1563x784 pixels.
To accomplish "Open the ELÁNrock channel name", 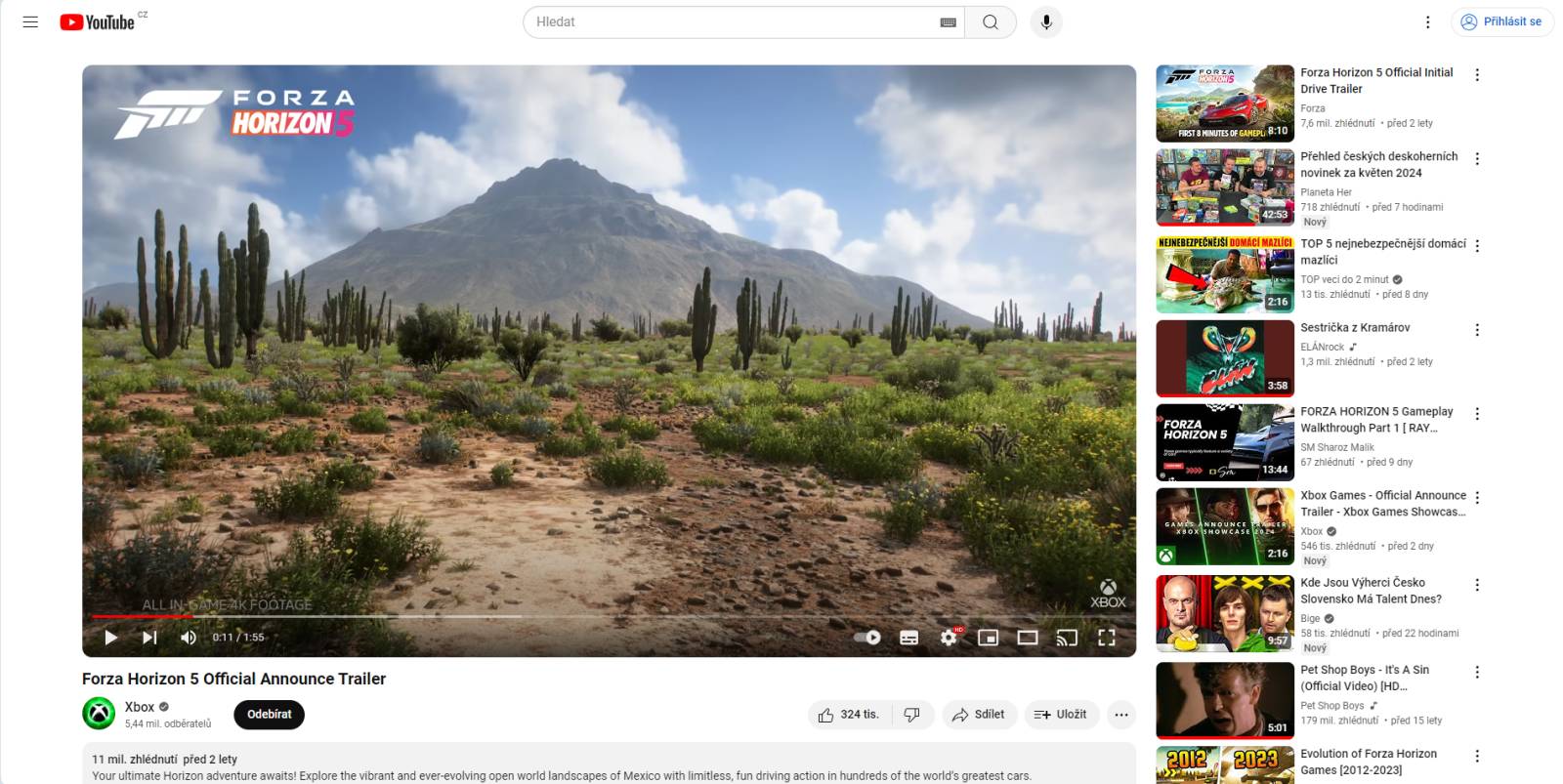I will coord(1322,347).
